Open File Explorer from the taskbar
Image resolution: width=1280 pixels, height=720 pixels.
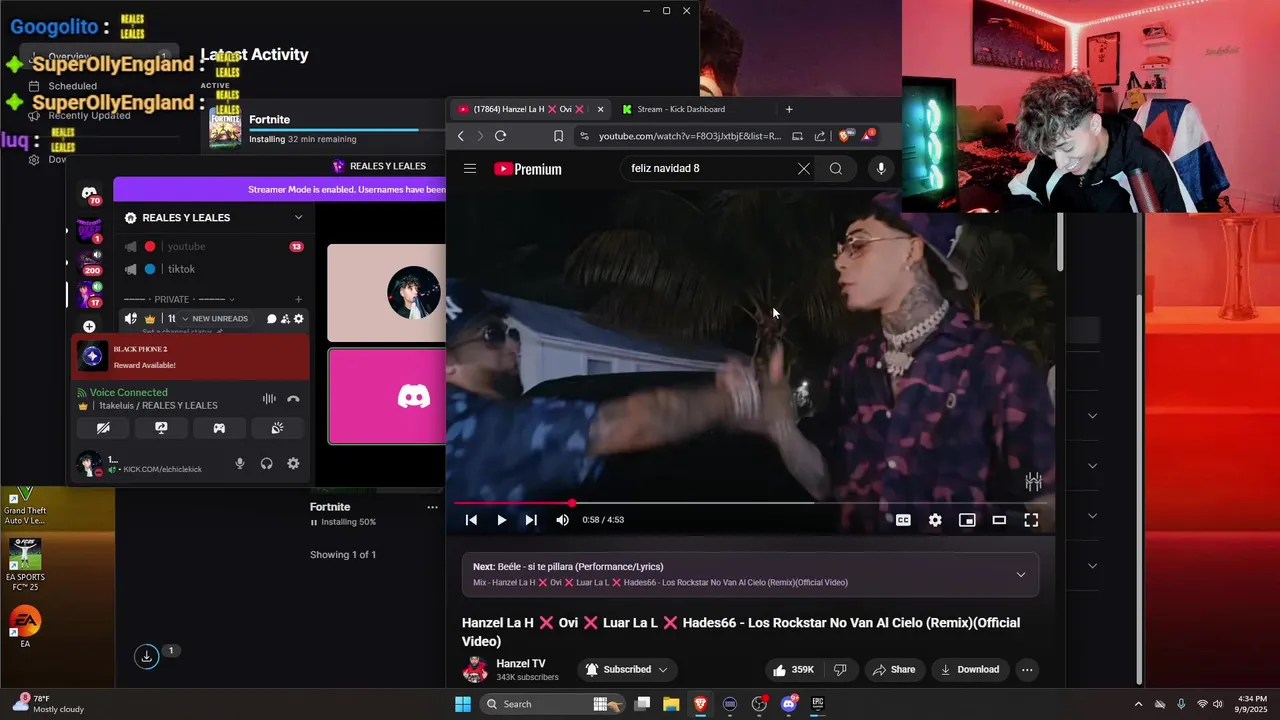pos(671,704)
